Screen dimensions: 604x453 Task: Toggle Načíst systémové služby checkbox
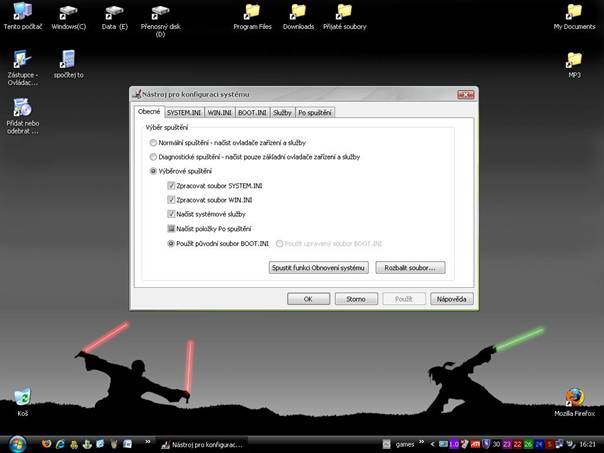coord(171,214)
